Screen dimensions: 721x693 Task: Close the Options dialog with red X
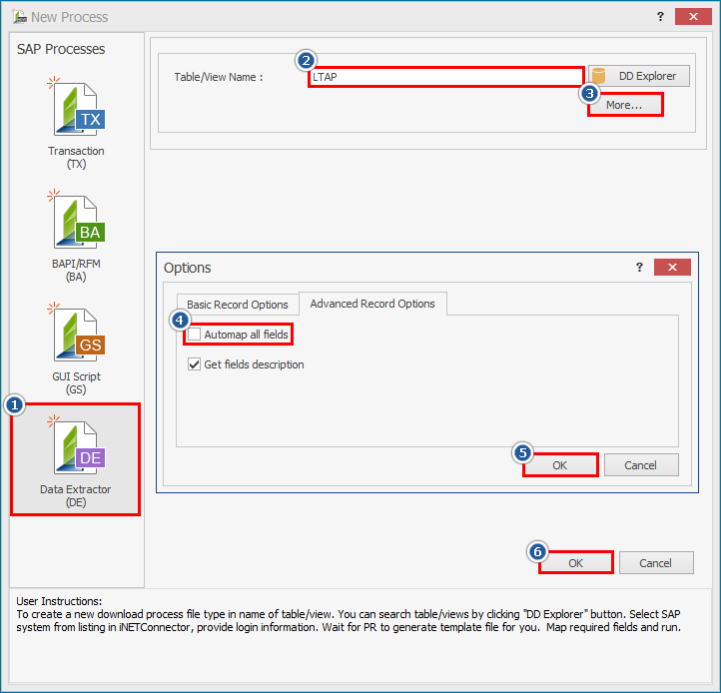point(673,268)
